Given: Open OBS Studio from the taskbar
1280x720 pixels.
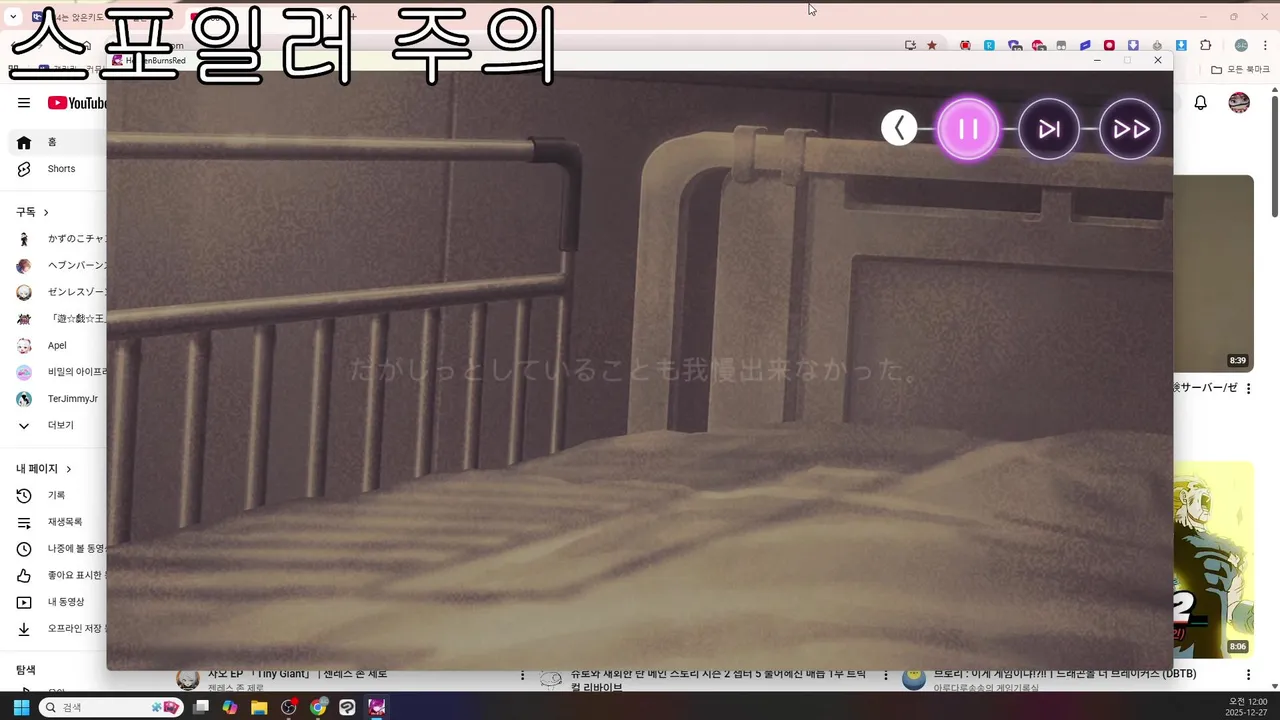Looking at the screenshot, I should pyautogui.click(x=289, y=707).
